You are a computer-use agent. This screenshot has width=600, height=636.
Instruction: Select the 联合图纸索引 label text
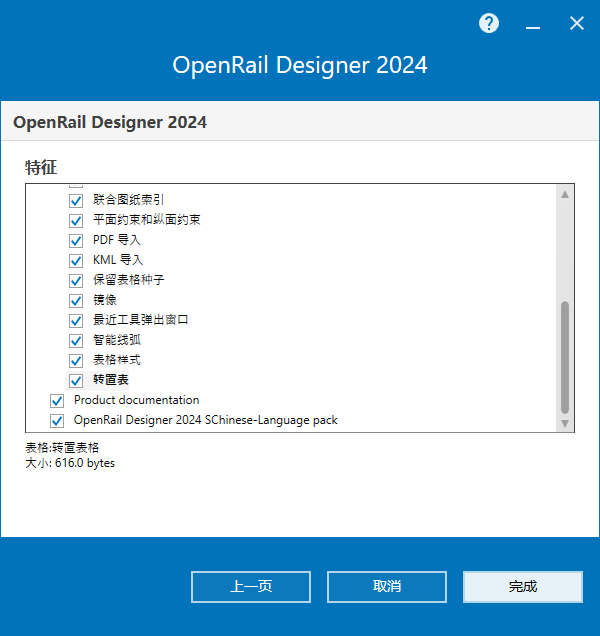point(129,200)
